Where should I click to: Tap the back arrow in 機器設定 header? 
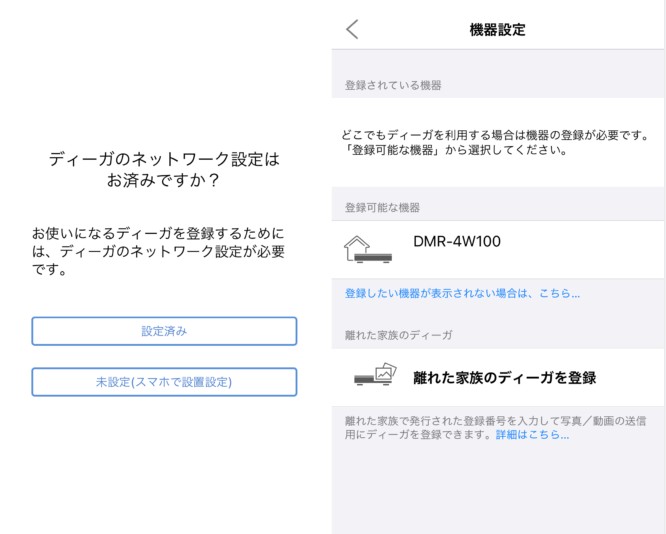[352, 30]
